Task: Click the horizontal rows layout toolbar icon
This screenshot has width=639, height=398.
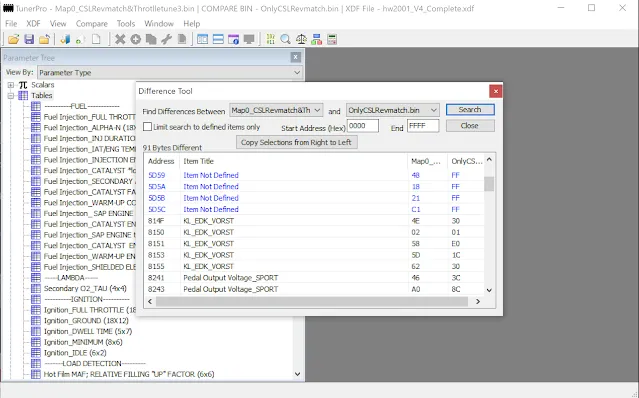Action: 218,39
